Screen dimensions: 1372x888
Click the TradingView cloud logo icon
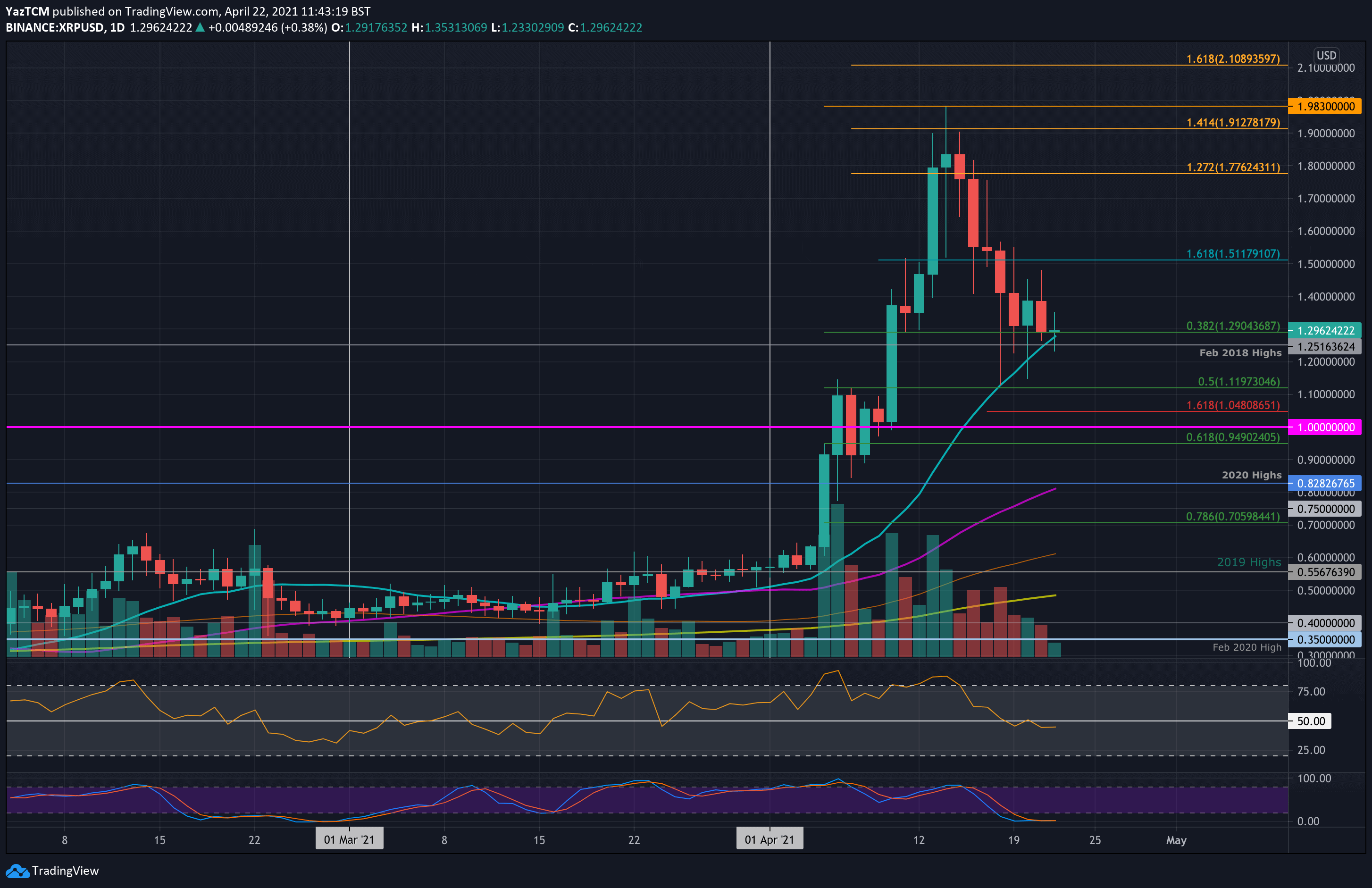tap(17, 871)
